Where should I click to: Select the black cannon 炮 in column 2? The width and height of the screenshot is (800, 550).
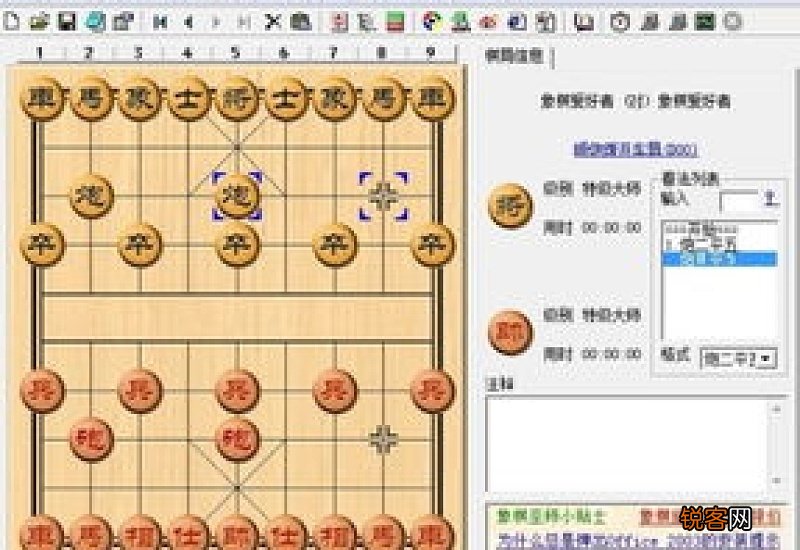(x=92, y=196)
